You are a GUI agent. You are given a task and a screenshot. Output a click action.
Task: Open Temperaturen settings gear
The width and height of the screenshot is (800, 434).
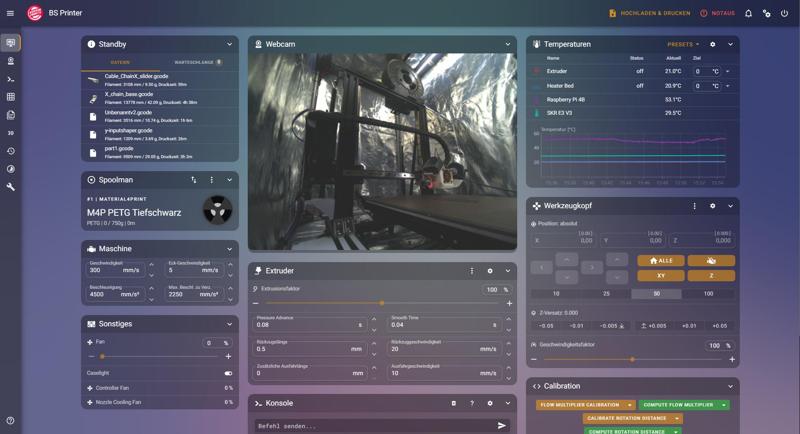(x=713, y=44)
